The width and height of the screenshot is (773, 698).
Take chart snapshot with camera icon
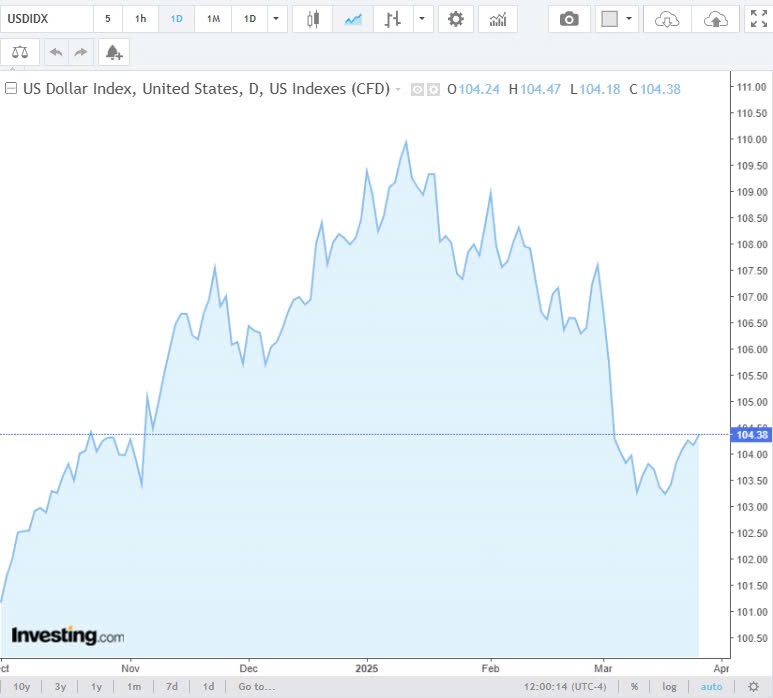click(x=569, y=19)
